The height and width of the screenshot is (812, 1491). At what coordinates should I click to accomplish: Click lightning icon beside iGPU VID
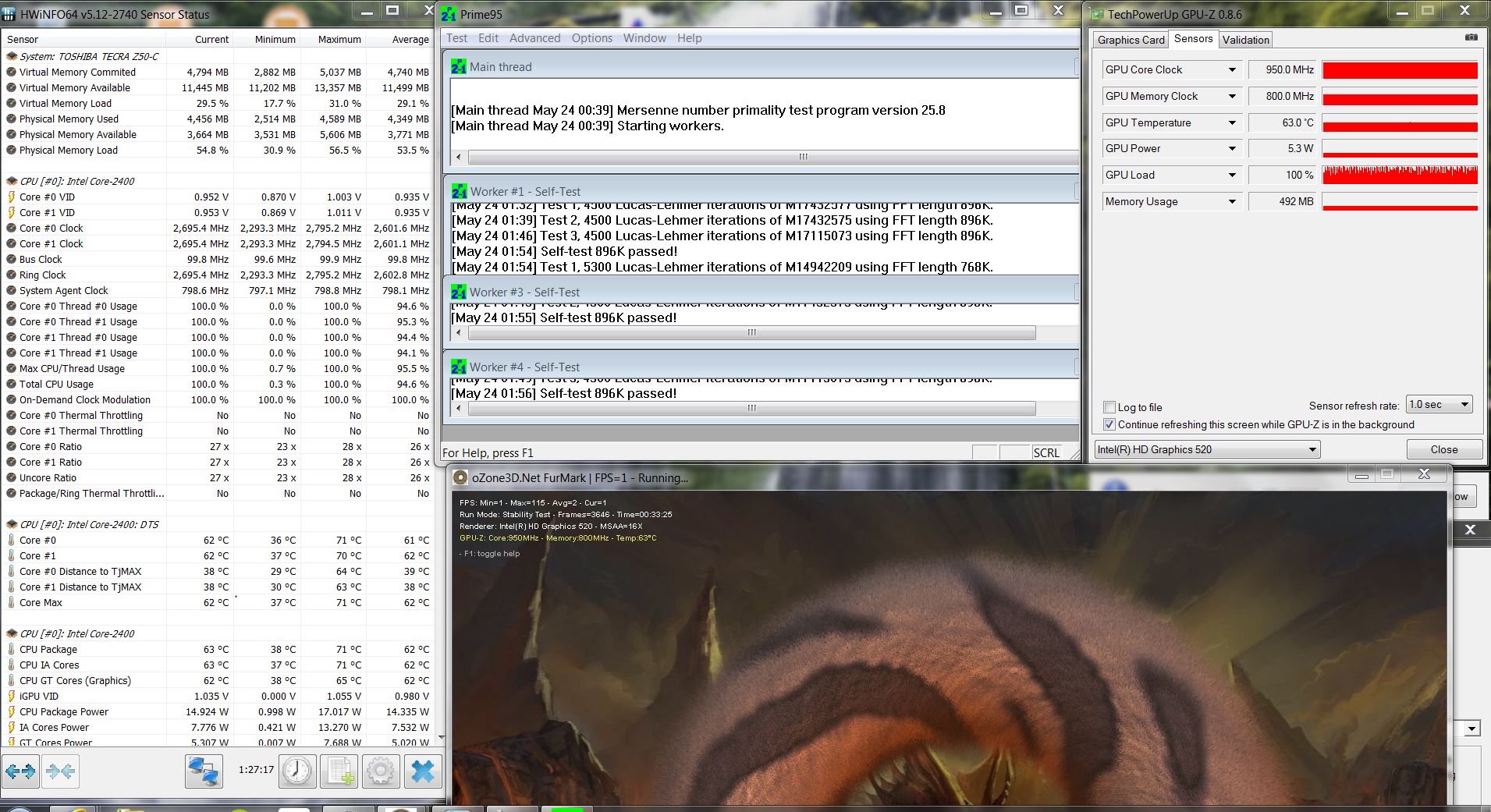pyautogui.click(x=12, y=696)
